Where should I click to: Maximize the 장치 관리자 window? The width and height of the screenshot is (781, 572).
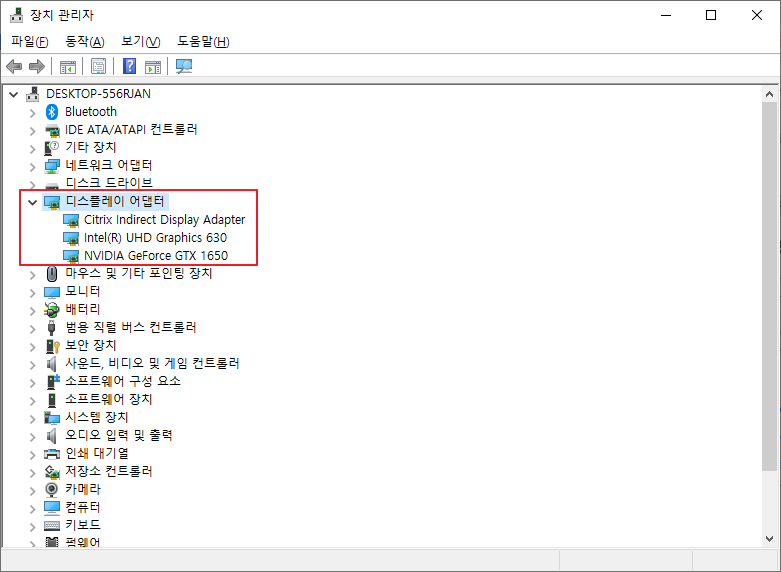pos(711,15)
